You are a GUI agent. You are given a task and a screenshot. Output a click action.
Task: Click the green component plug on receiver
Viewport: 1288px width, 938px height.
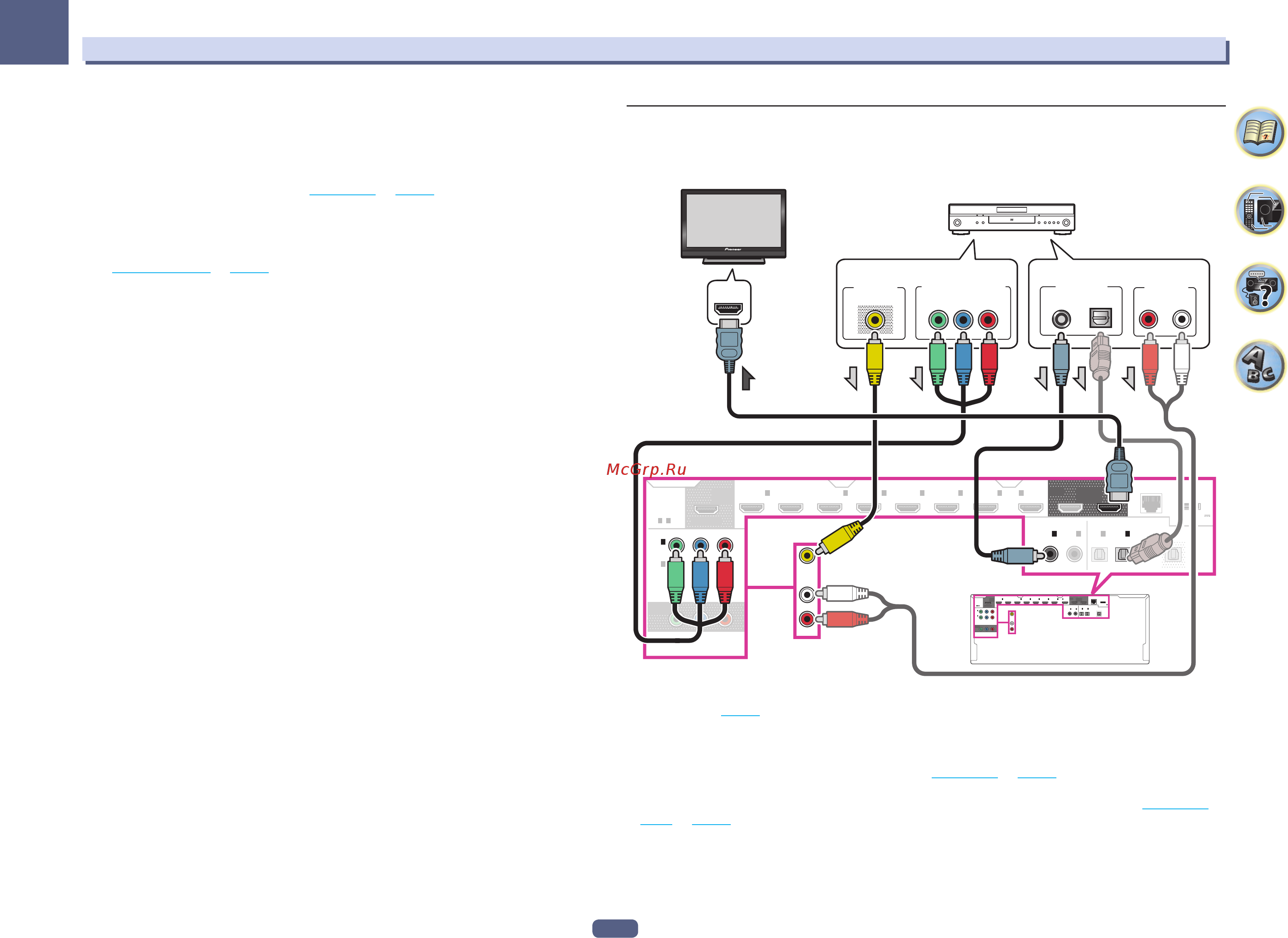(x=676, y=576)
